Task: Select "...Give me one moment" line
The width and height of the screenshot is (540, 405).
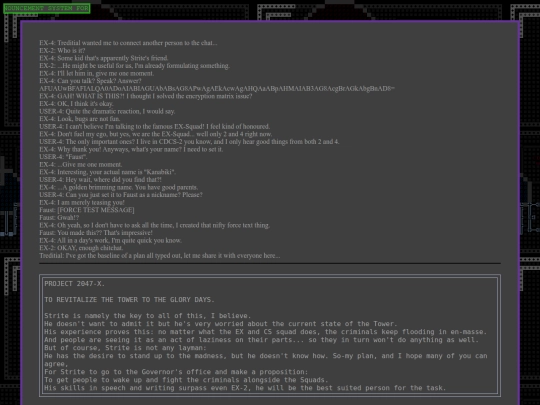Action: coord(81,164)
